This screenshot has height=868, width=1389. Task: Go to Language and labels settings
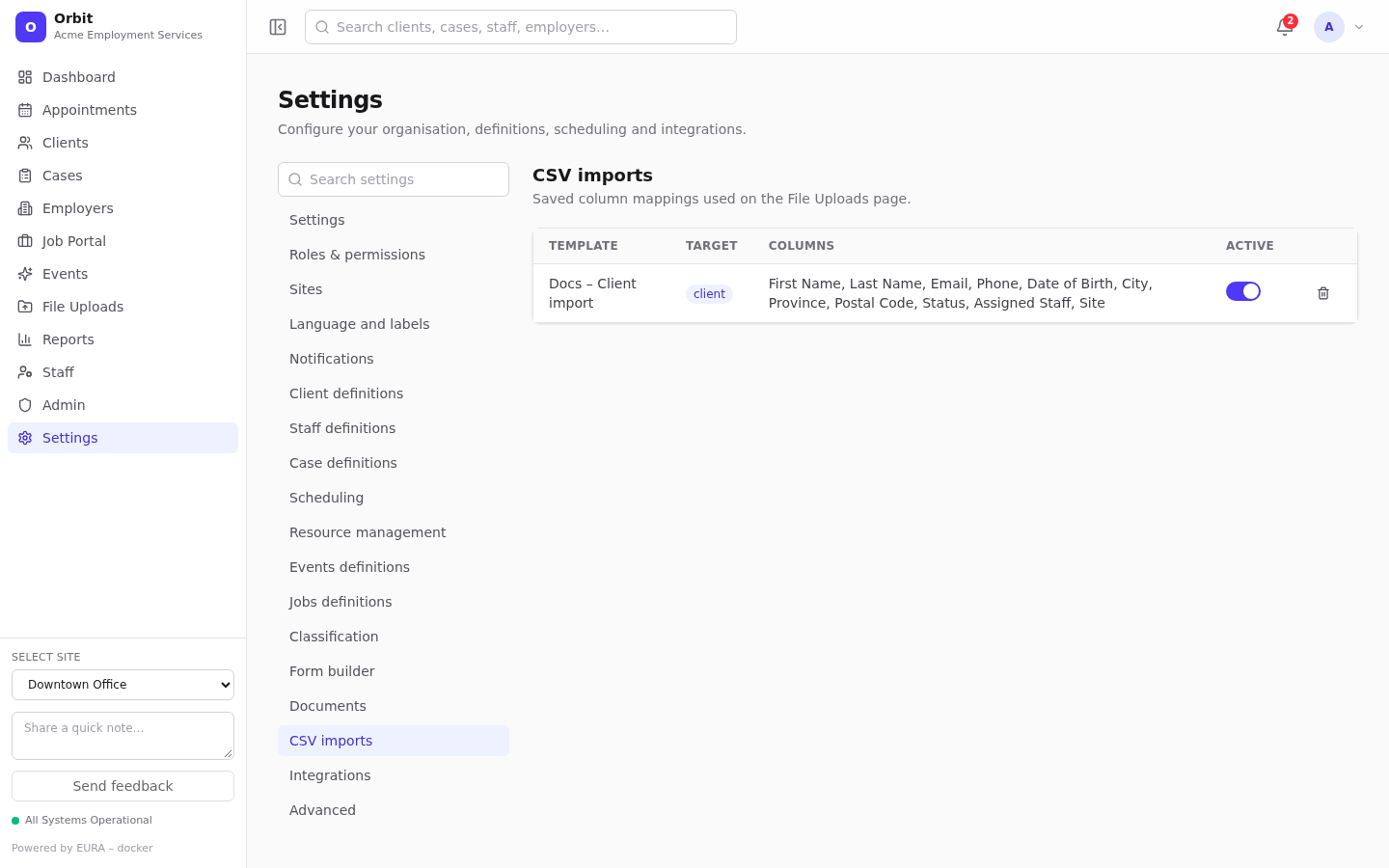(x=394, y=324)
